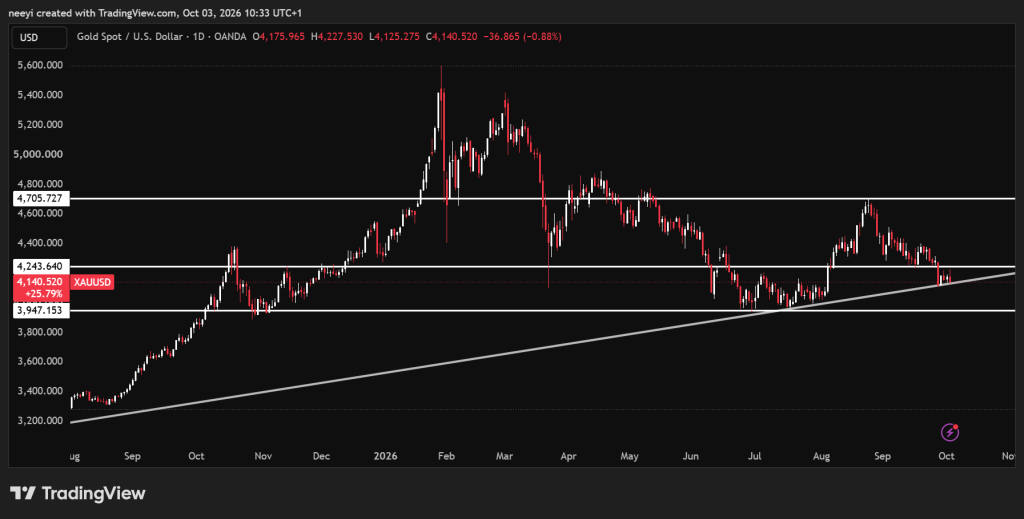Click the 1D interval label
This screenshot has width=1024, height=519.
tap(199, 37)
